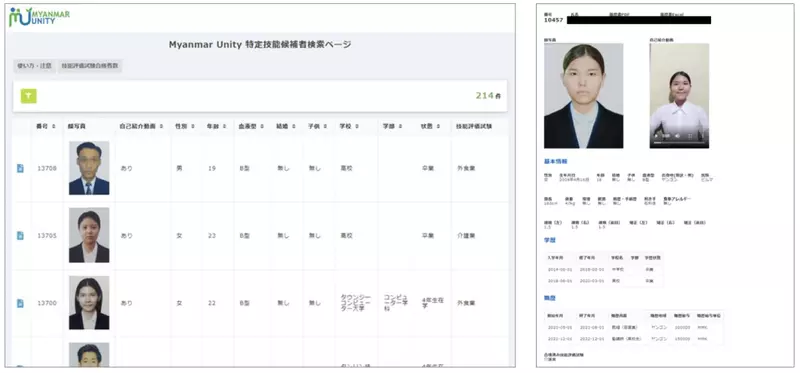800x373 pixels.
Task: Click face photo of candidate 13708
Action: [x=89, y=168]
